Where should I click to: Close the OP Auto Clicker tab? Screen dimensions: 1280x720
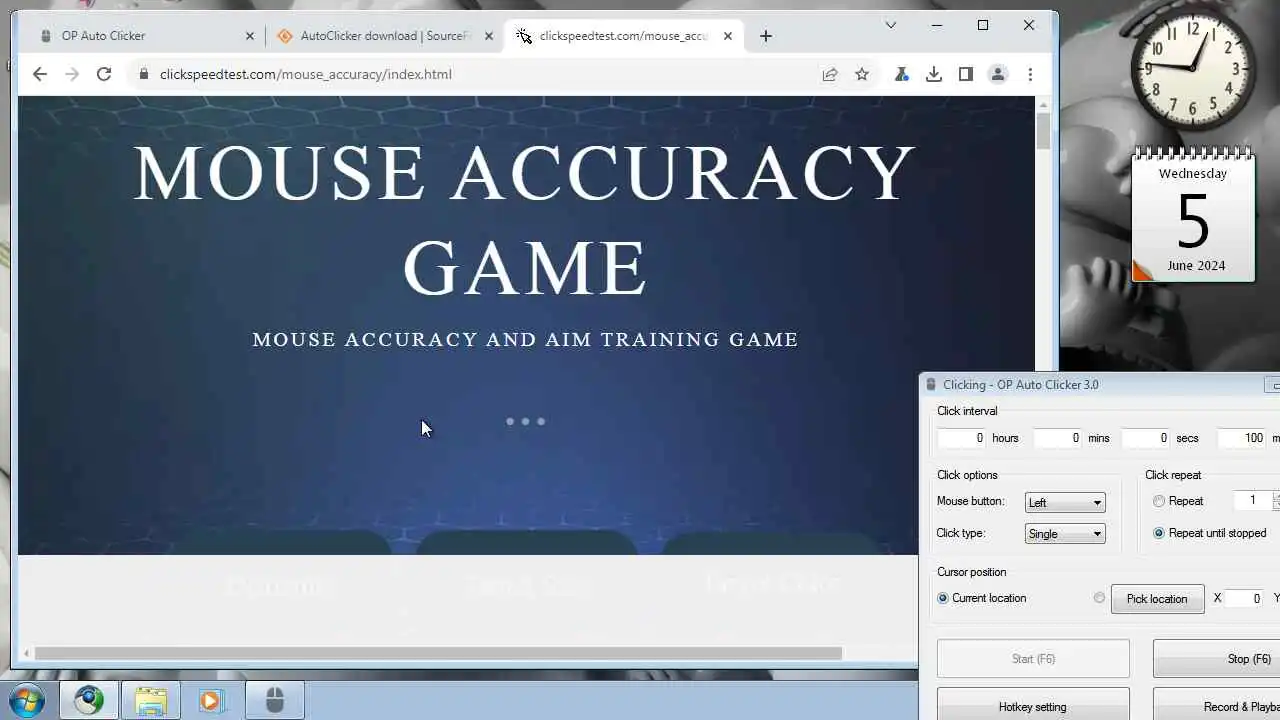coord(250,36)
